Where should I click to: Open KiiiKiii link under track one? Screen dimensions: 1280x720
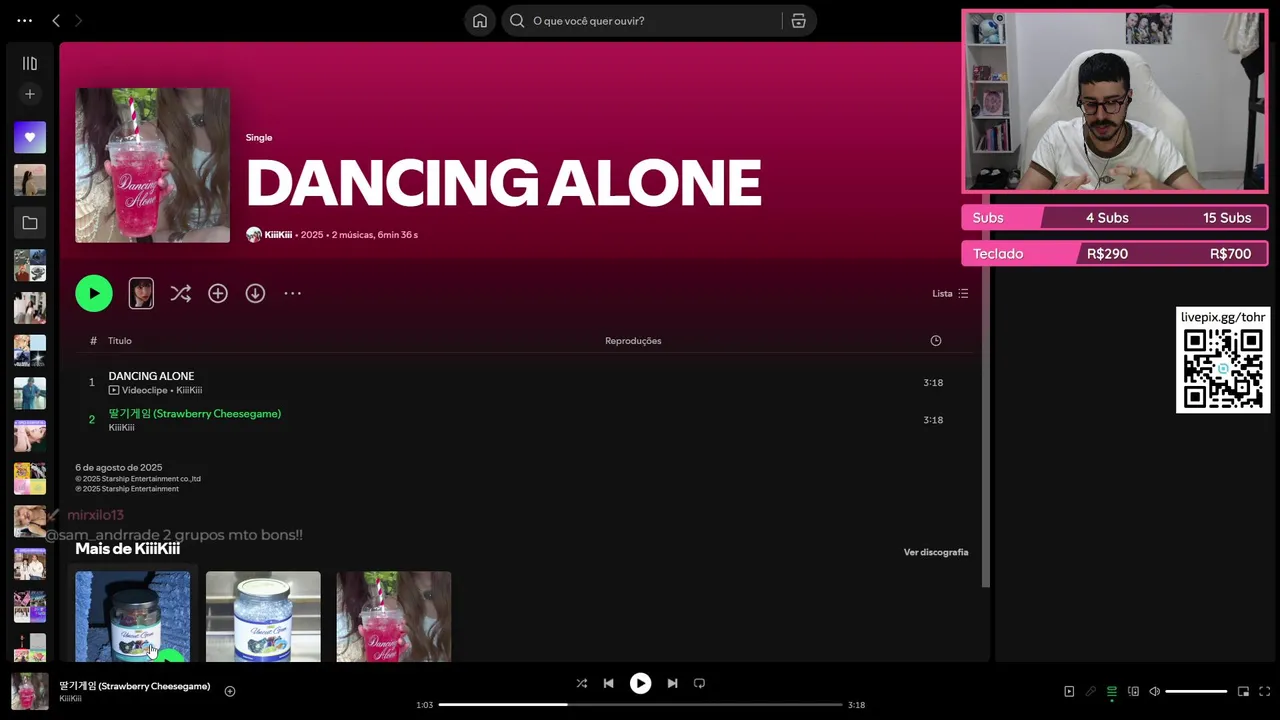[x=189, y=390]
